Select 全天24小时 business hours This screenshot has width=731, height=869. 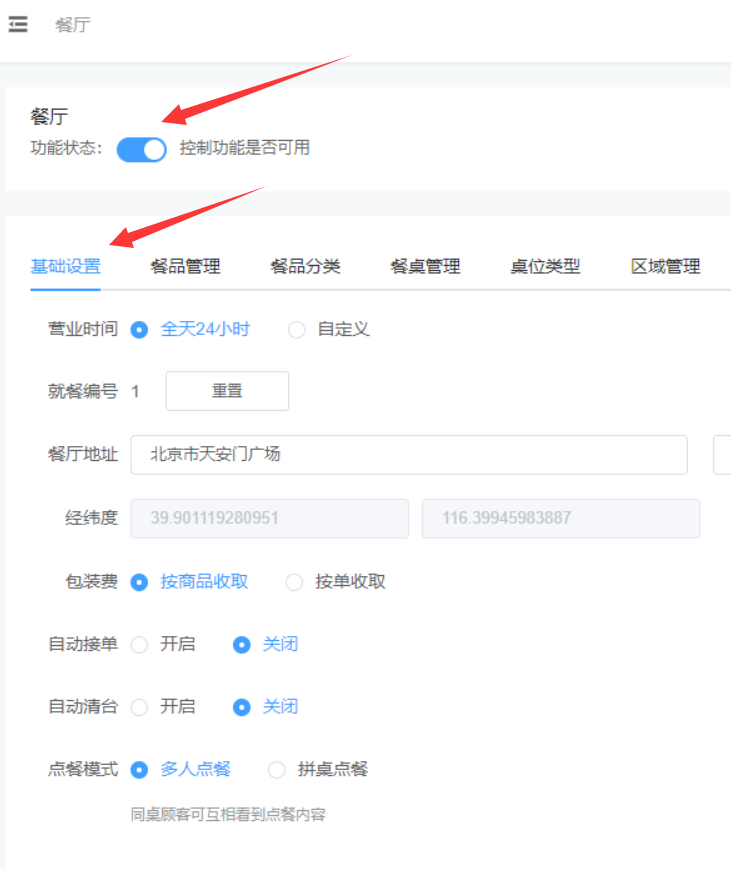click(x=190, y=329)
